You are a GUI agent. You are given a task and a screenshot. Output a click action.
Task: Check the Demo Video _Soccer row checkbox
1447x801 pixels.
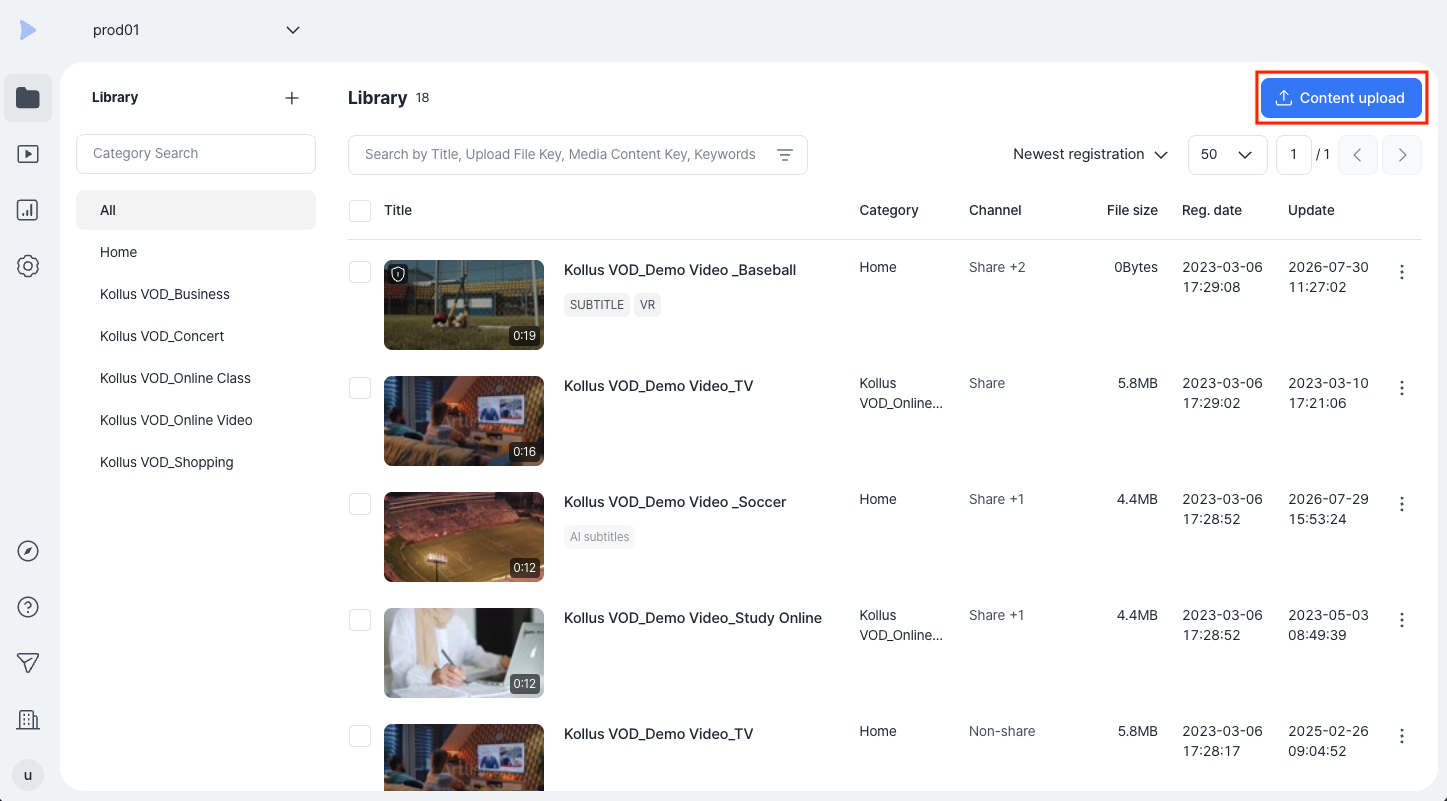tap(360, 504)
